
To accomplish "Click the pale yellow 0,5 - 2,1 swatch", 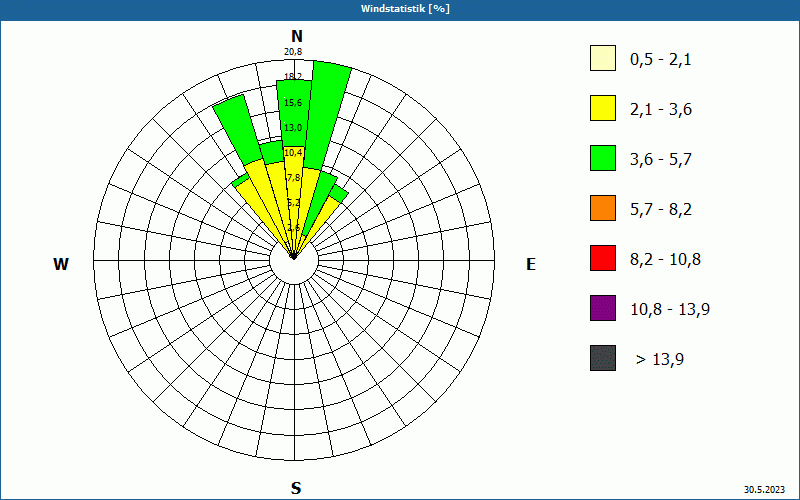I will pos(603,58).
